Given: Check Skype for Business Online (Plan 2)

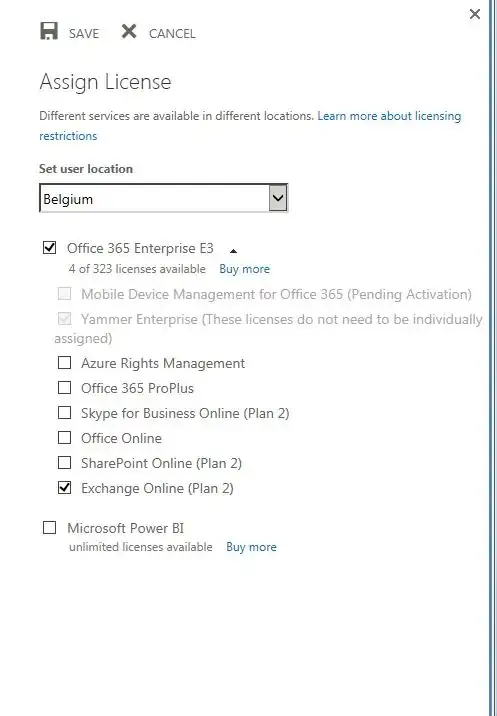Looking at the screenshot, I should pyautogui.click(x=64, y=413).
